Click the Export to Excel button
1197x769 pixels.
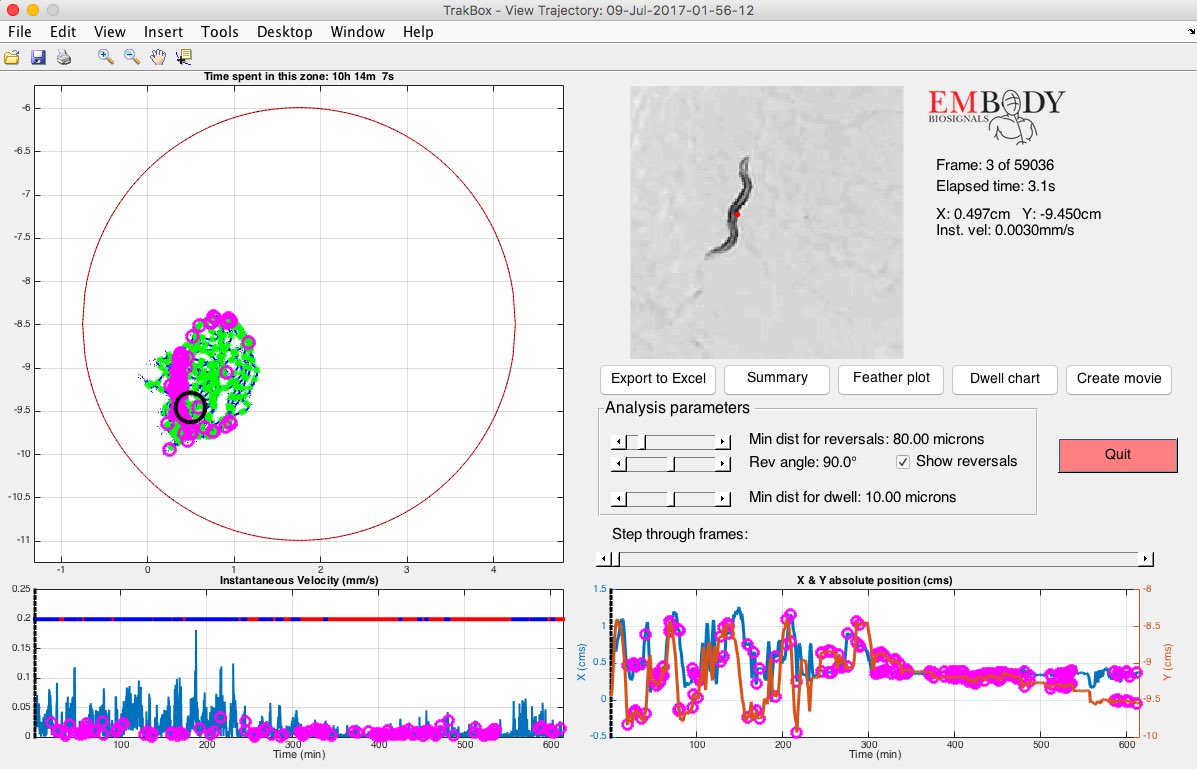coord(658,379)
